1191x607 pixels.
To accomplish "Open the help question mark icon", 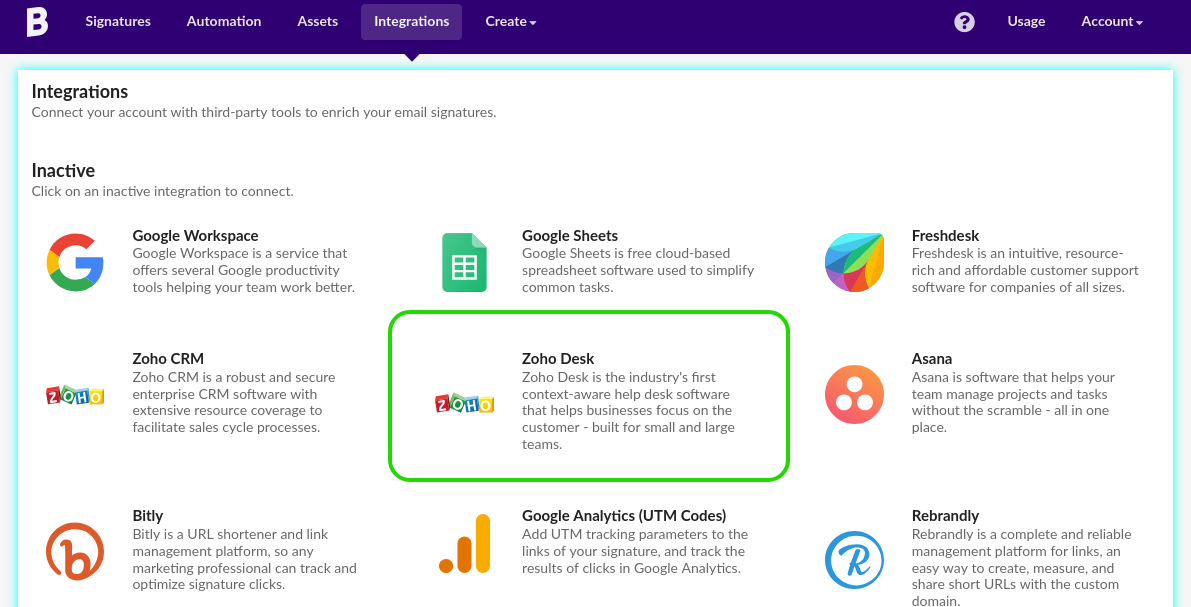I will coord(964,21).
